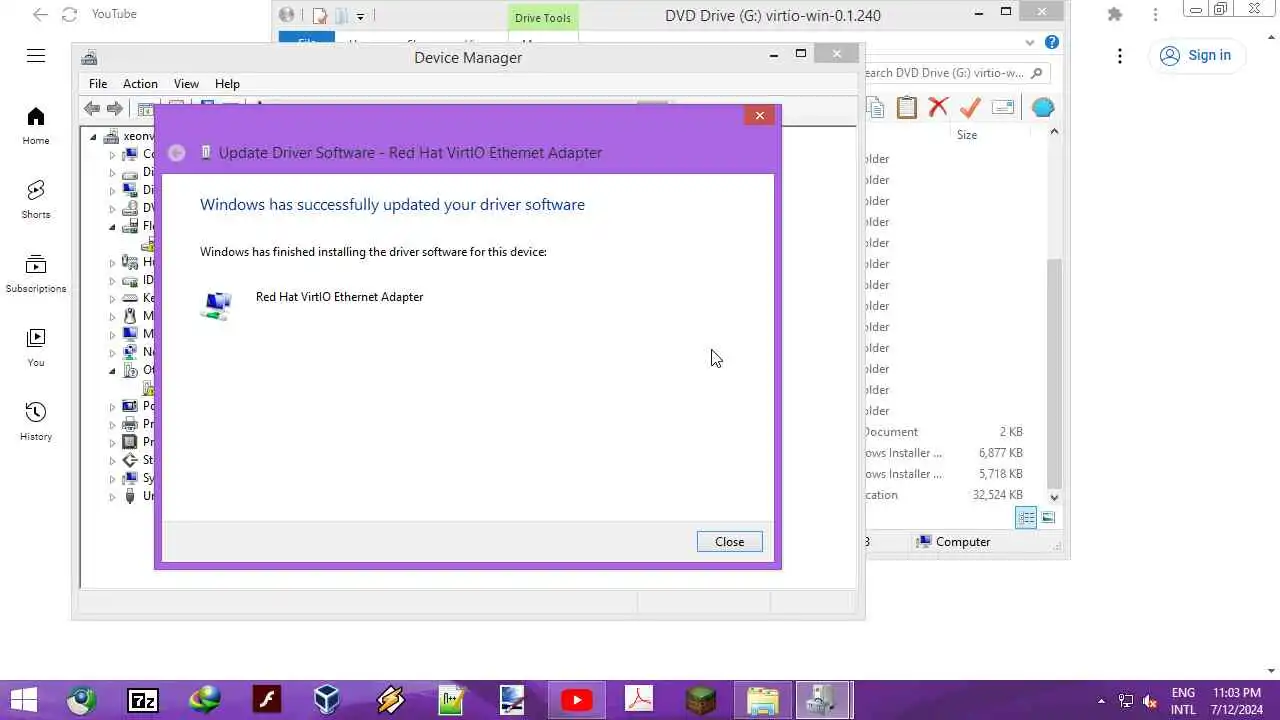Expand the 'Po' ports node

[x=113, y=406]
